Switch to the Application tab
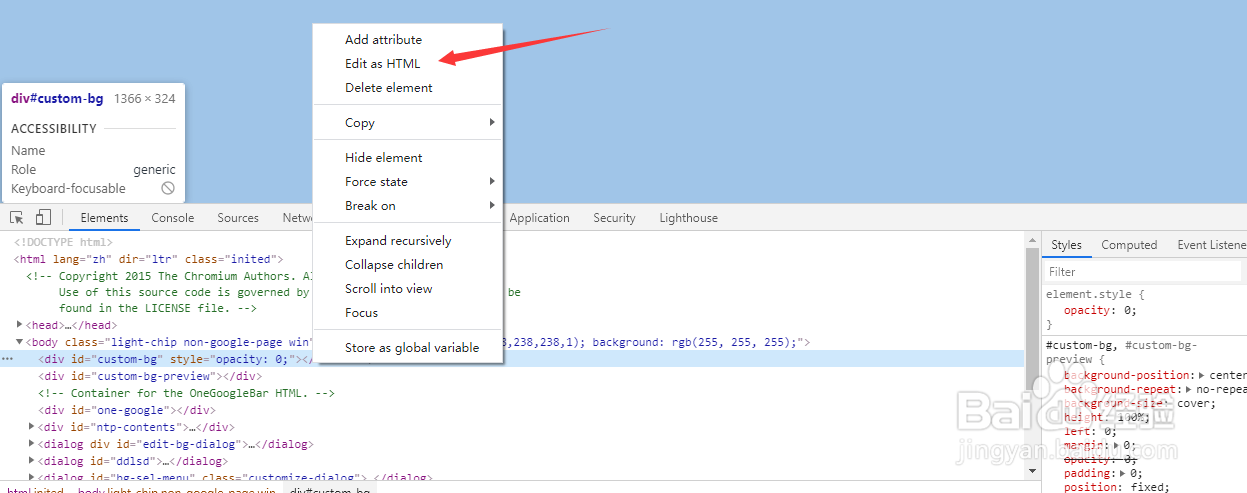This screenshot has height=493, width=1247. point(539,218)
